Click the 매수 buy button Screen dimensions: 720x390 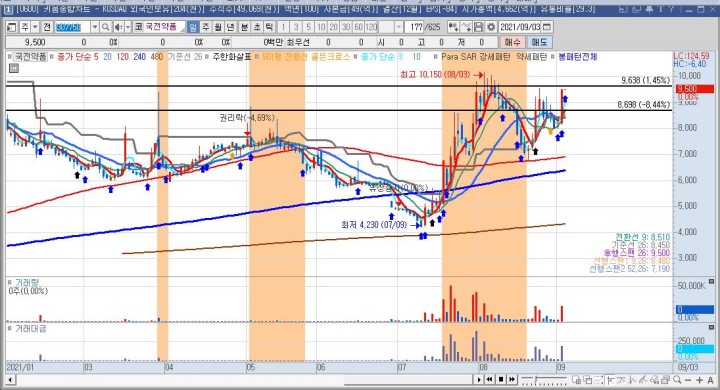(x=512, y=42)
